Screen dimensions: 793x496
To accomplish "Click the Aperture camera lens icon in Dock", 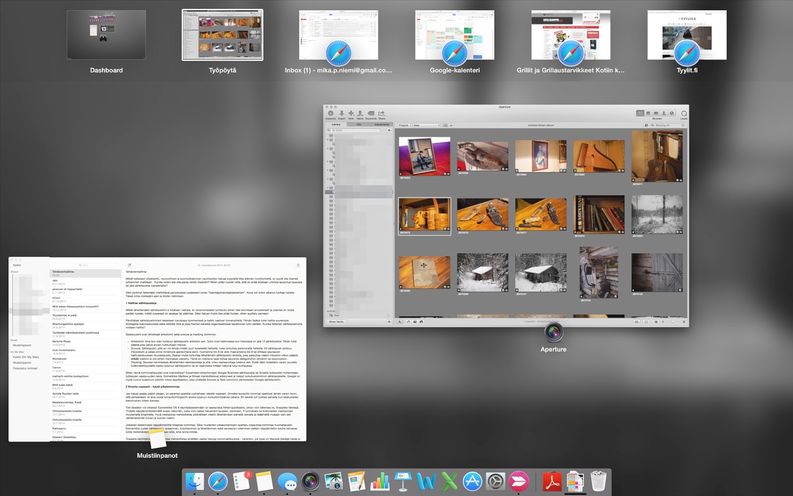I will coord(311,481).
